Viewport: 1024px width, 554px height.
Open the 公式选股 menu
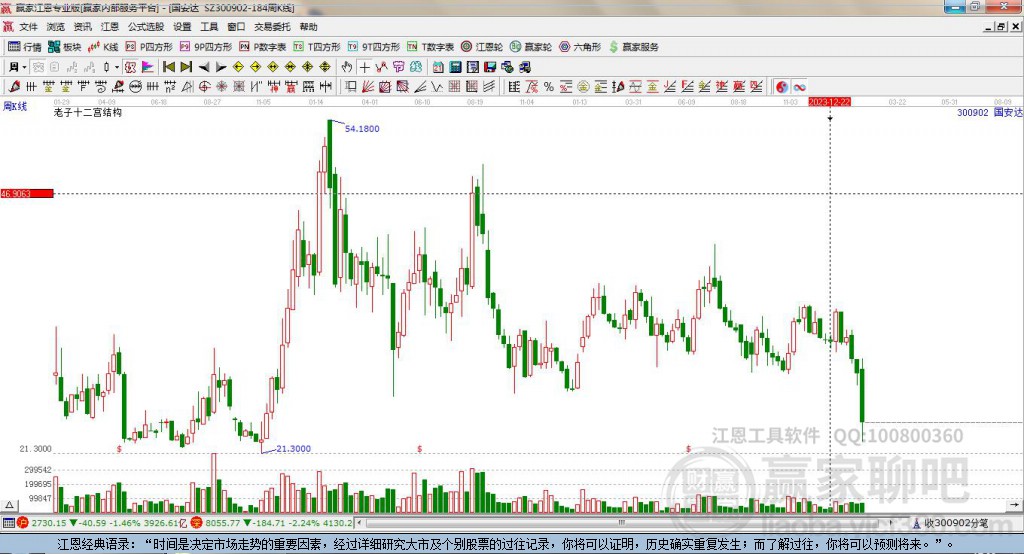[x=144, y=27]
